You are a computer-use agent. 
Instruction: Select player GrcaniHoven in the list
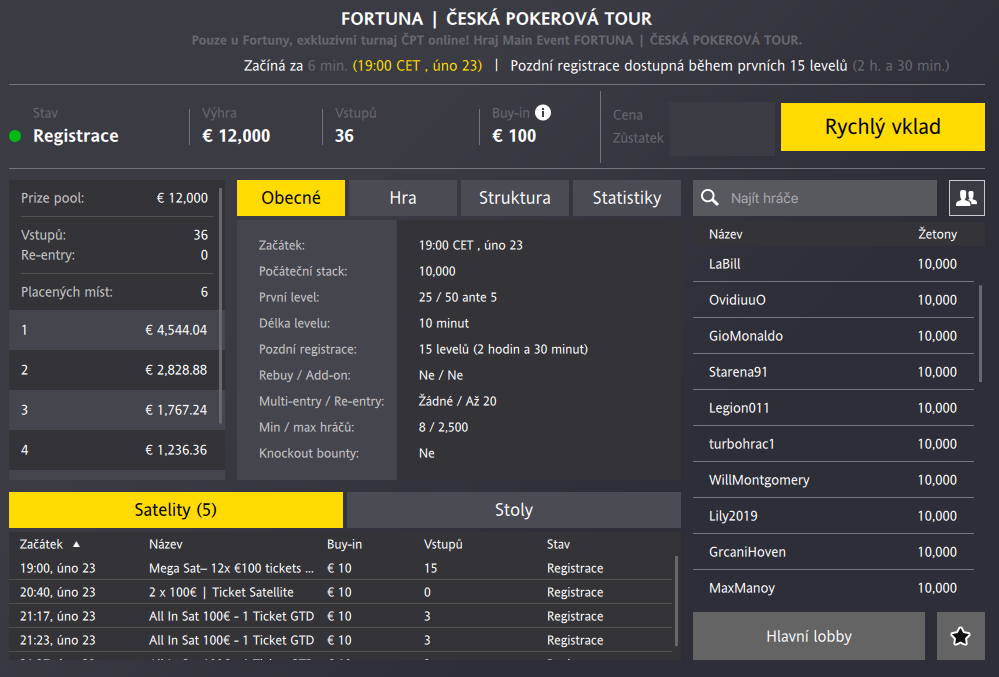[833, 552]
